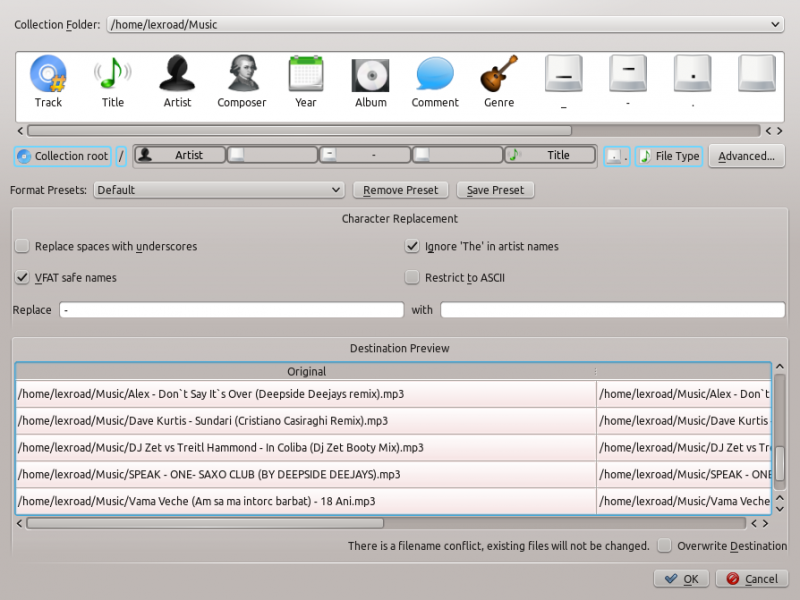Enable Replace spaces with underscores
The height and width of the screenshot is (600, 800).
coord(22,246)
